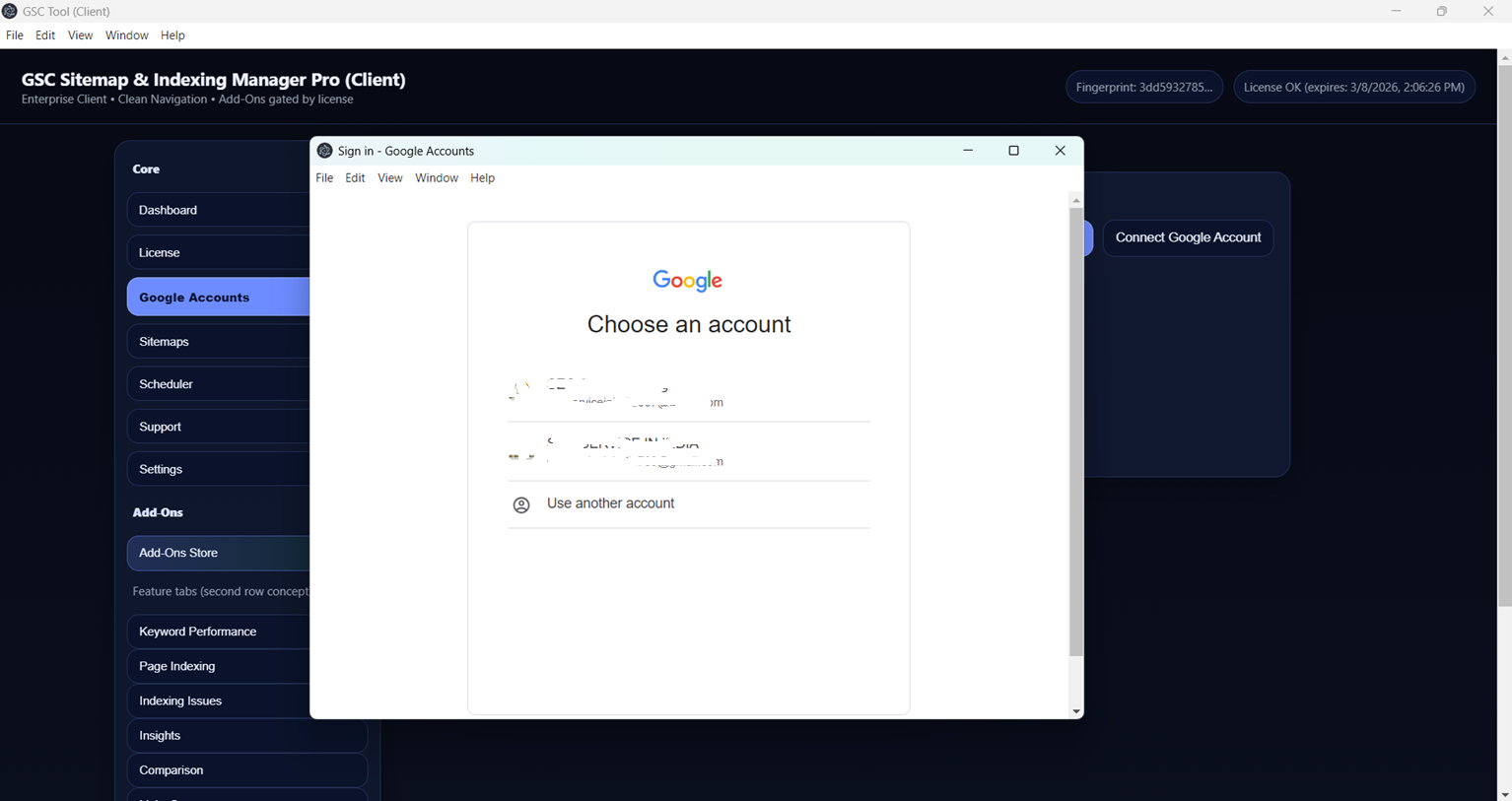
Task: Select the second listed Google account
Action: [688, 451]
